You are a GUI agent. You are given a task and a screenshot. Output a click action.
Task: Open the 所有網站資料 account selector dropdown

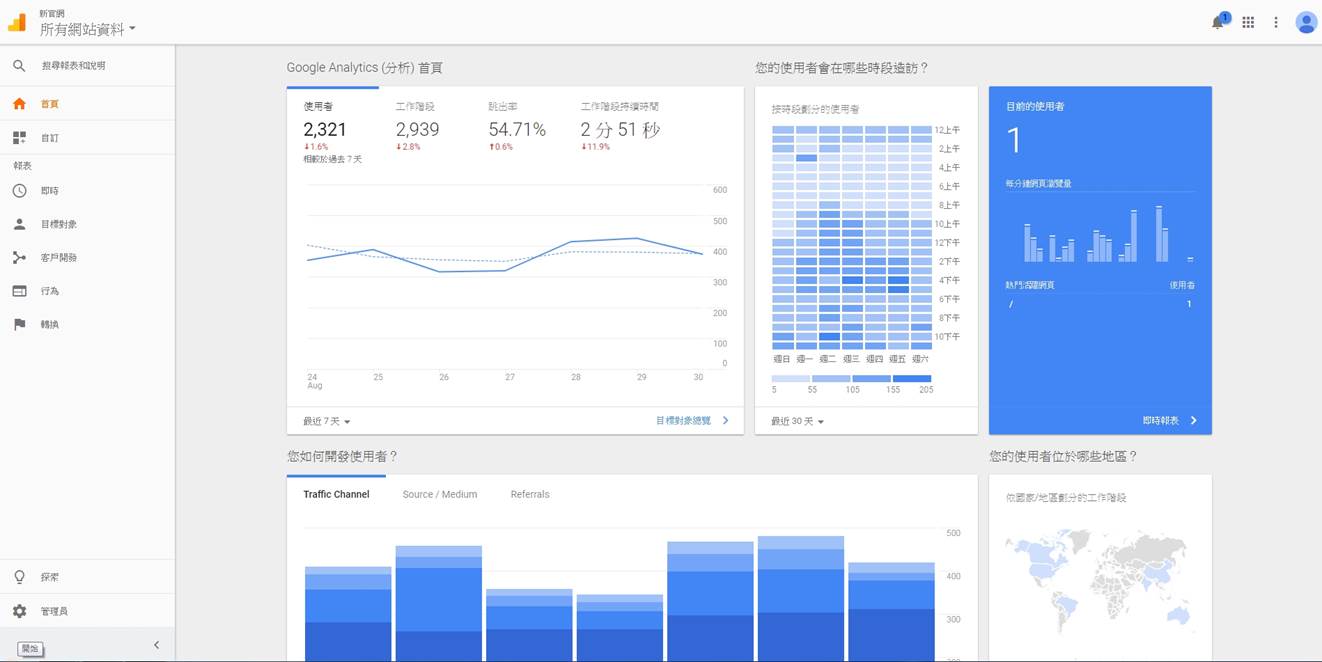coord(85,26)
